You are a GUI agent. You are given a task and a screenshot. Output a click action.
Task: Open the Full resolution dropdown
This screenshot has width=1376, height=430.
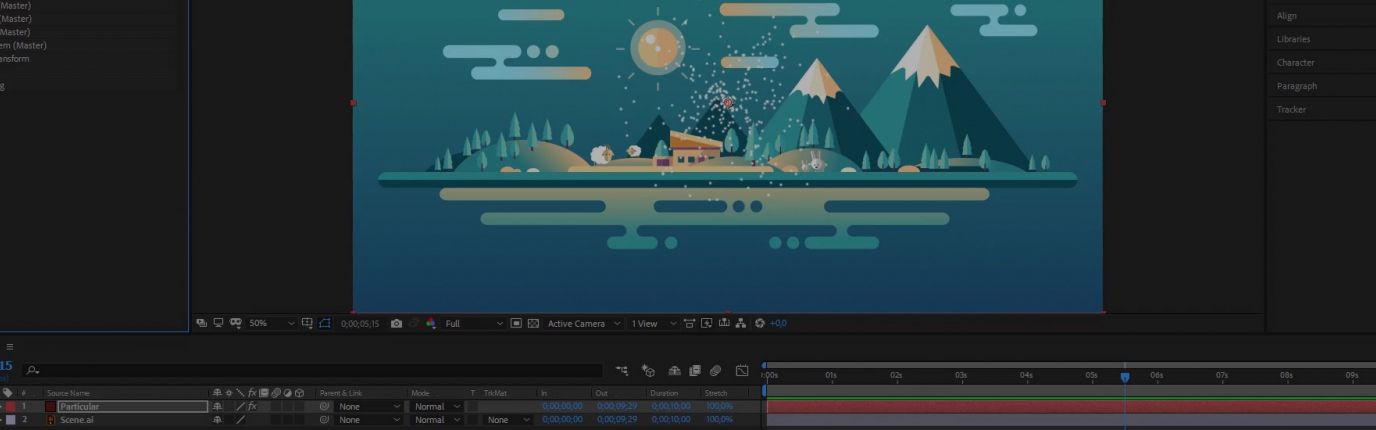[x=474, y=324]
